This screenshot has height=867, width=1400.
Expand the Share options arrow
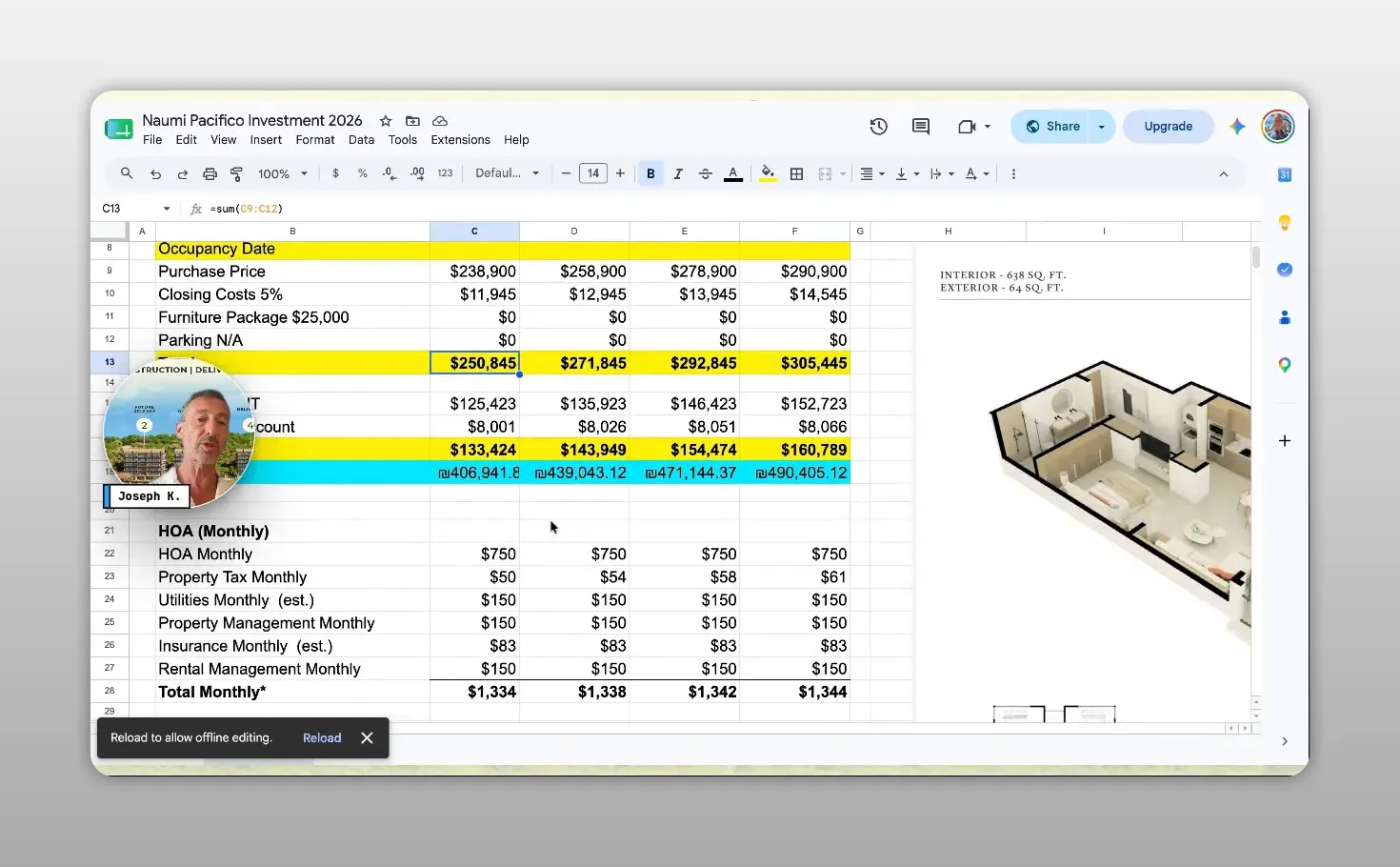click(1102, 126)
